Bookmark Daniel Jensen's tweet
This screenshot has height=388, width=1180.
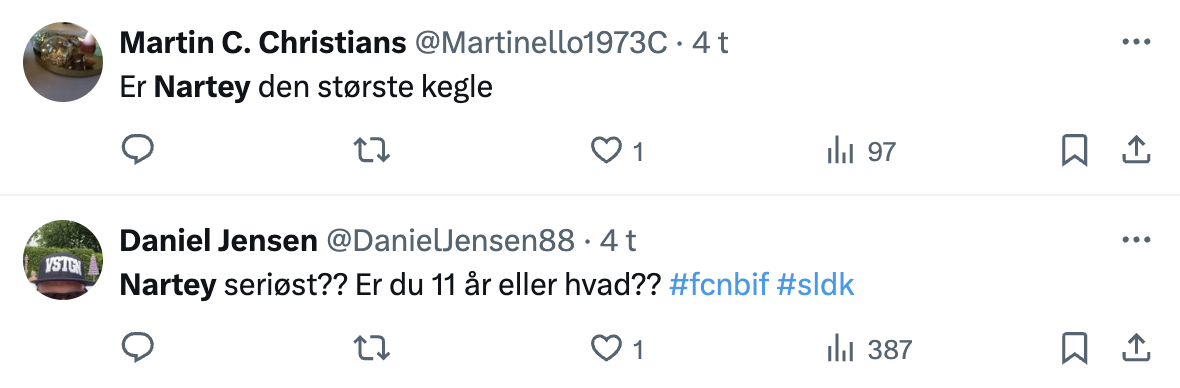[x=1074, y=348]
